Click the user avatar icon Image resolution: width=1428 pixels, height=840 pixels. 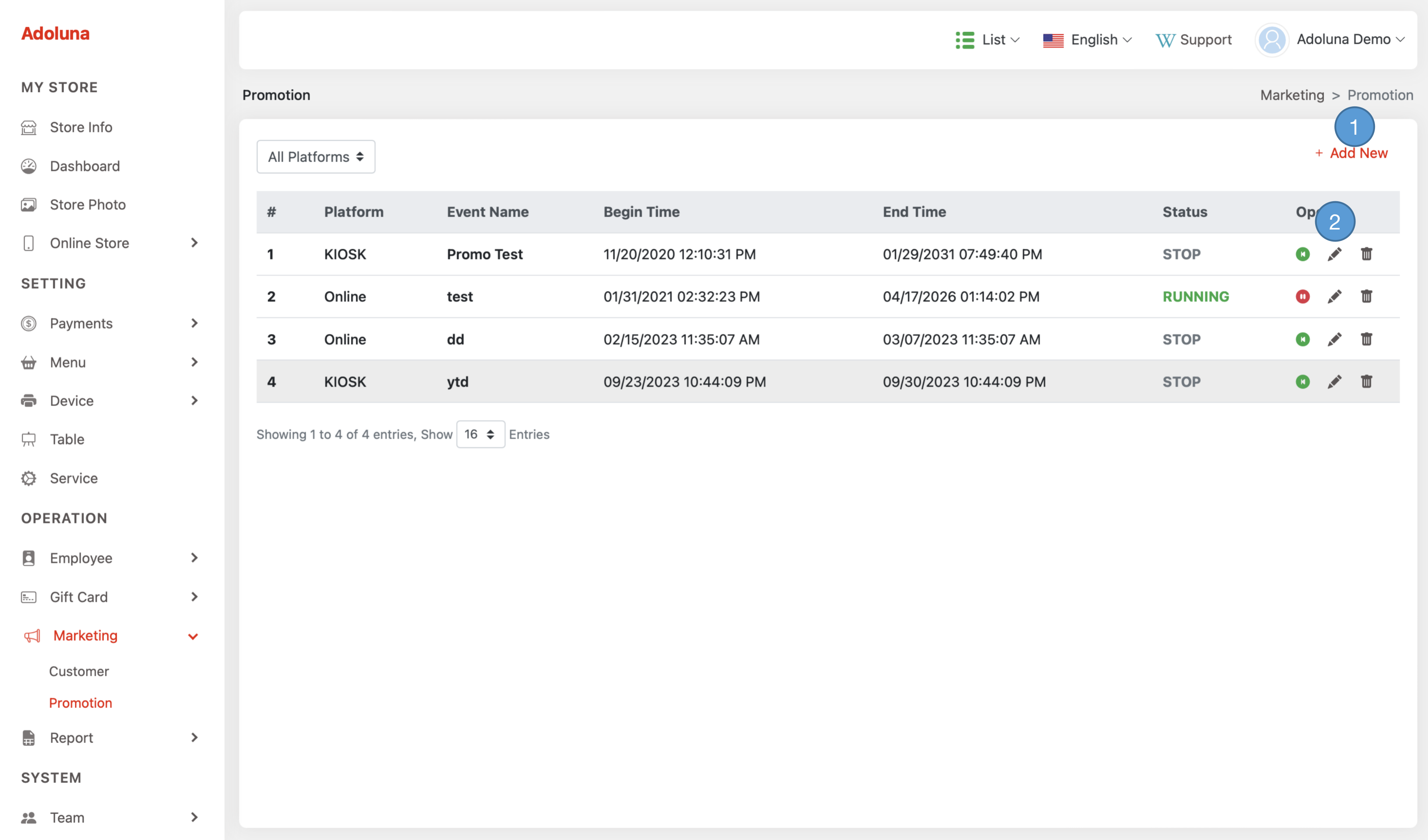(1272, 40)
